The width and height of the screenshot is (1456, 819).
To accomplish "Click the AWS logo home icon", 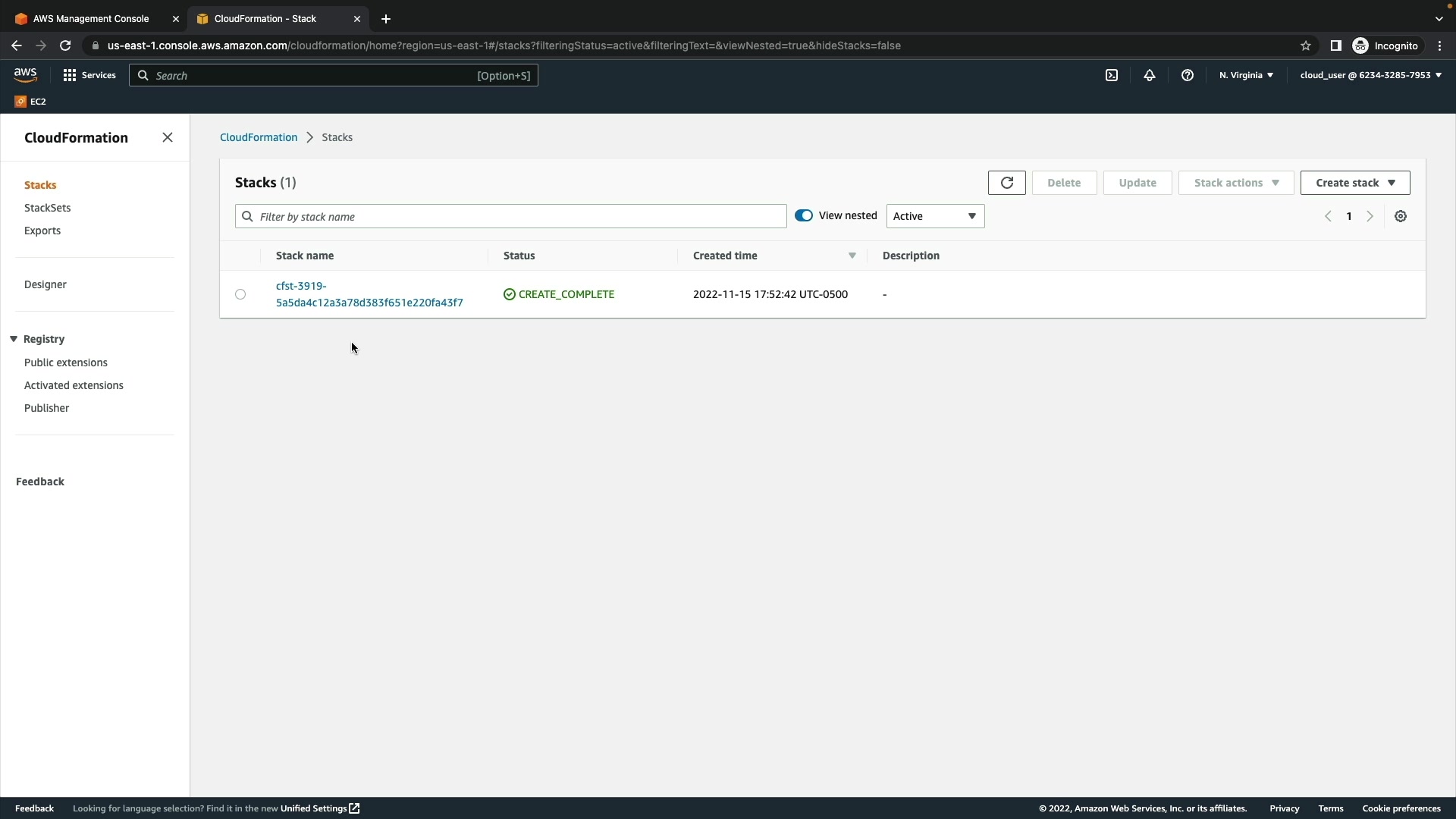I will click(25, 74).
